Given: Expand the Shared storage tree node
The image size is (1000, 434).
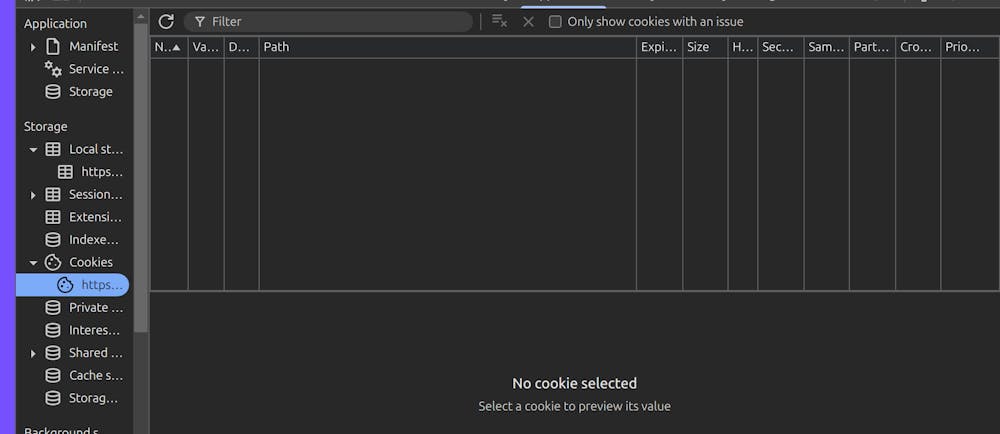Looking at the screenshot, I should [x=33, y=353].
